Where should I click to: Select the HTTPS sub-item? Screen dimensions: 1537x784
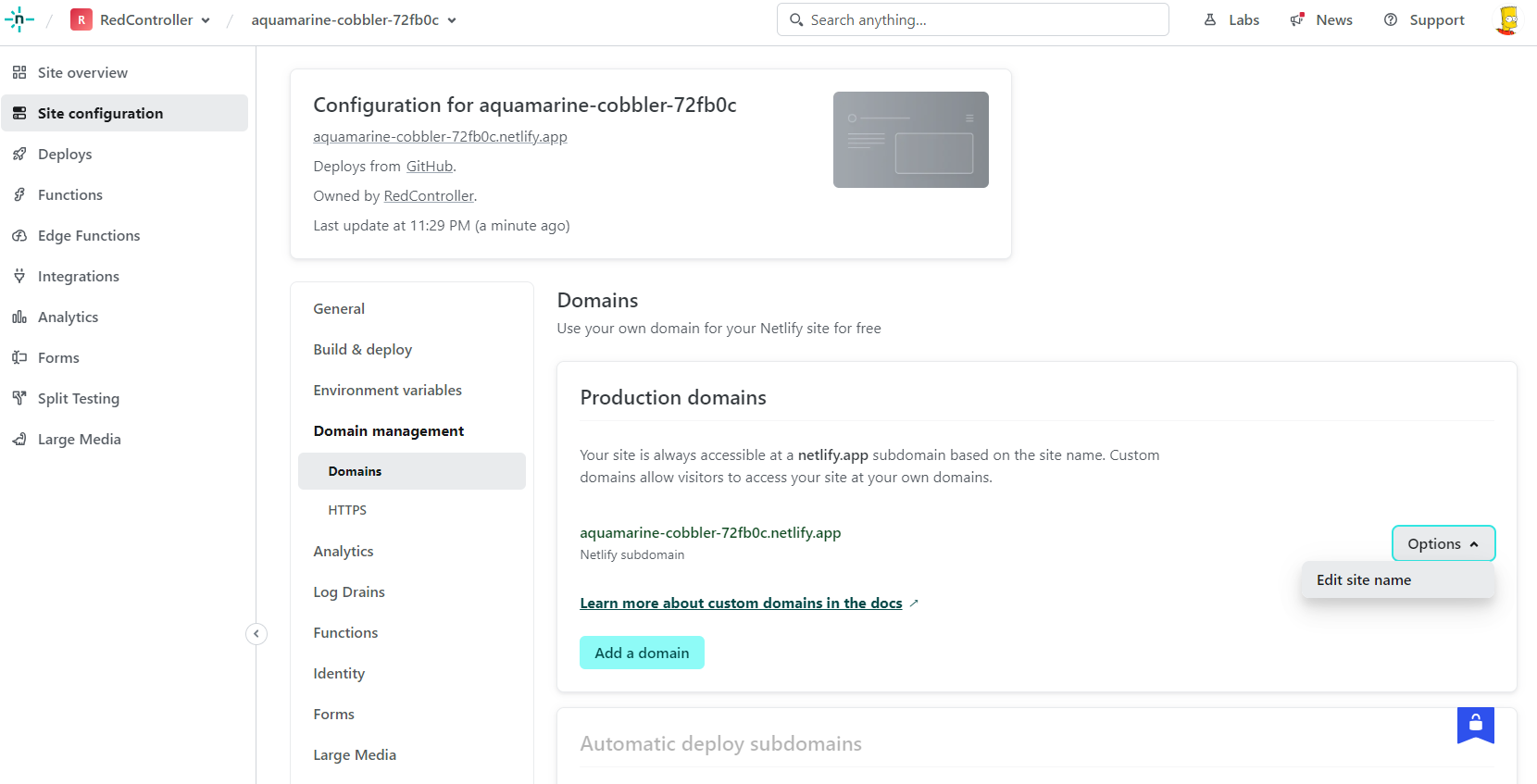347,510
